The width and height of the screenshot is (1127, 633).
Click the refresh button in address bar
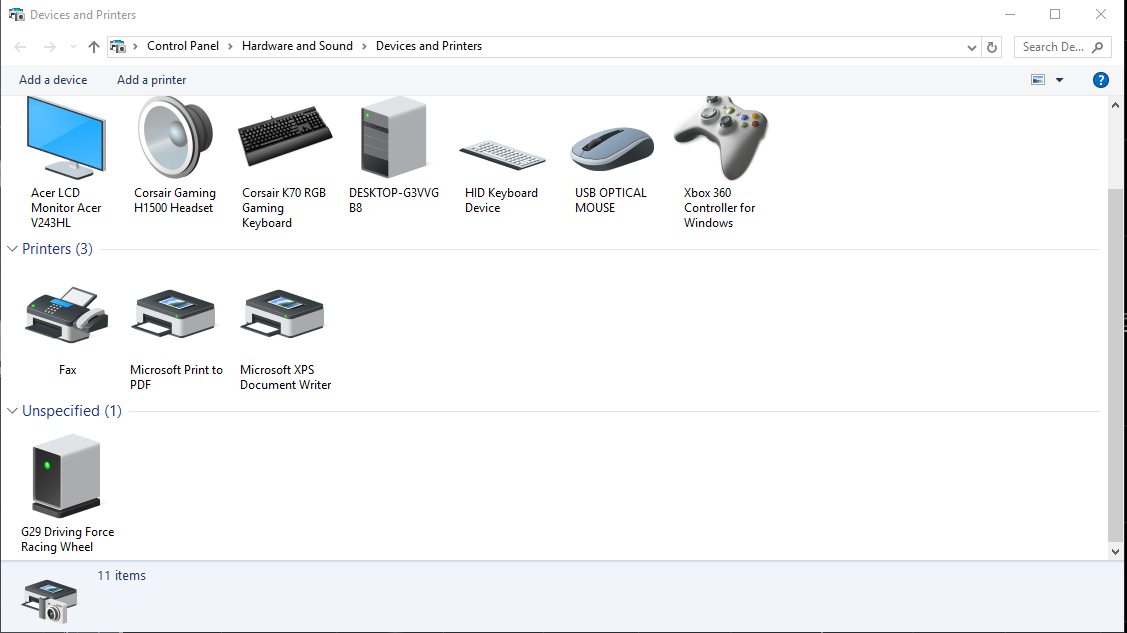[x=992, y=47]
